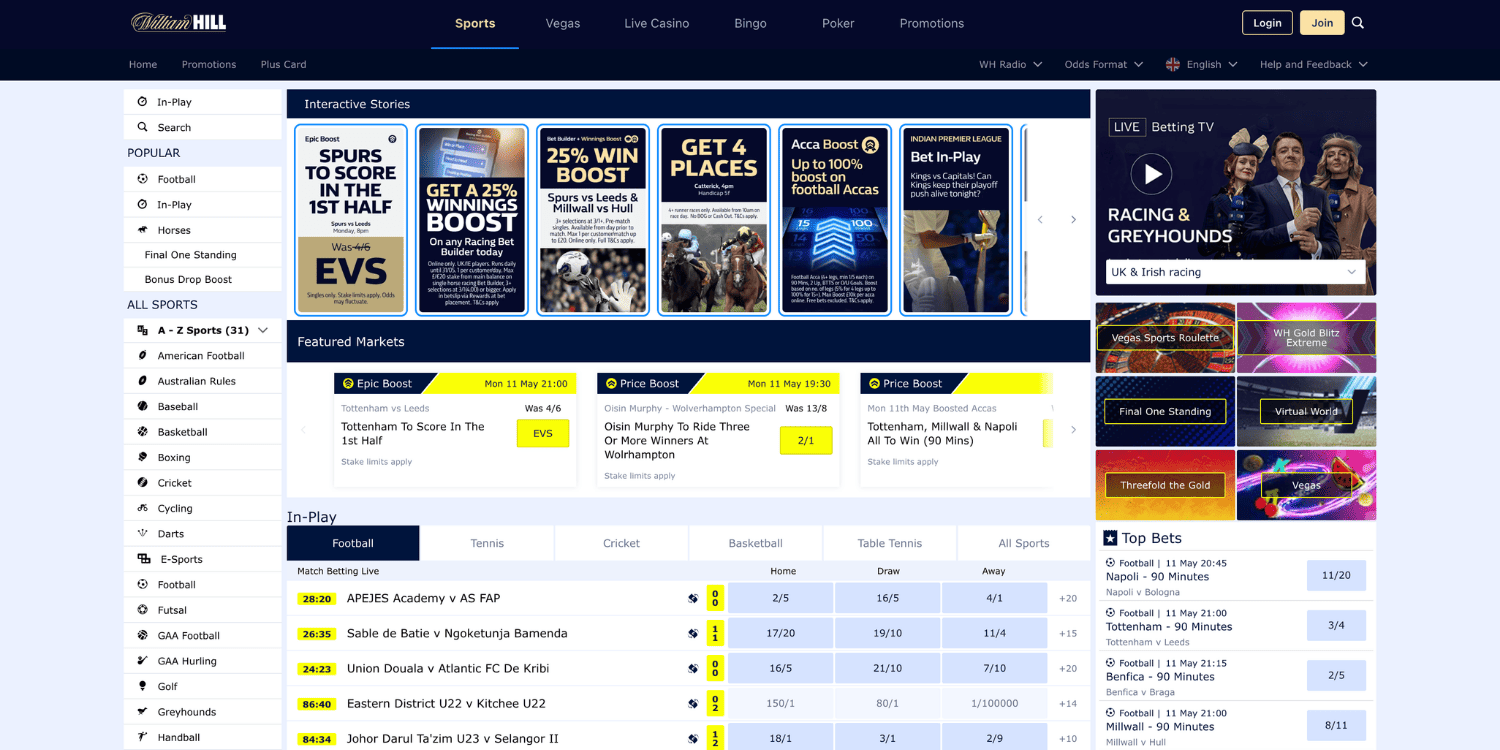Click the Horses icon under Popular
Screen dimensions: 1500x750
coord(142,230)
